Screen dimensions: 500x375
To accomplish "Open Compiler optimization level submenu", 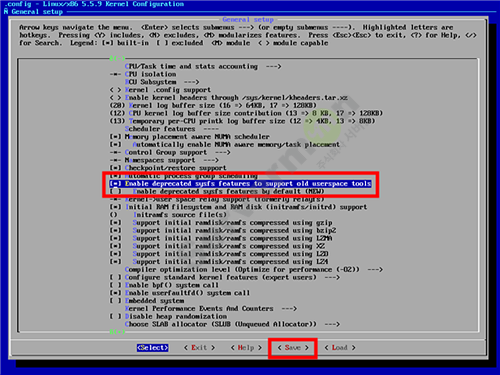I will point(254,269).
